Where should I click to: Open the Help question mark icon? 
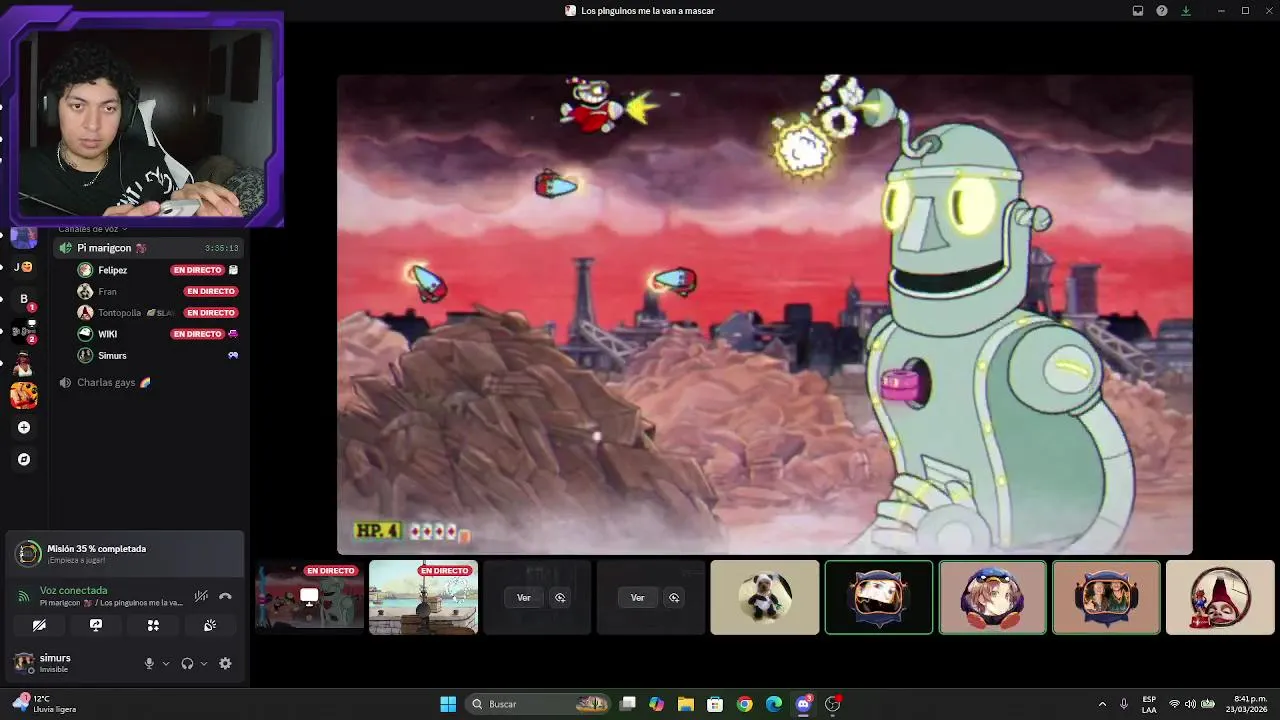click(x=1162, y=11)
